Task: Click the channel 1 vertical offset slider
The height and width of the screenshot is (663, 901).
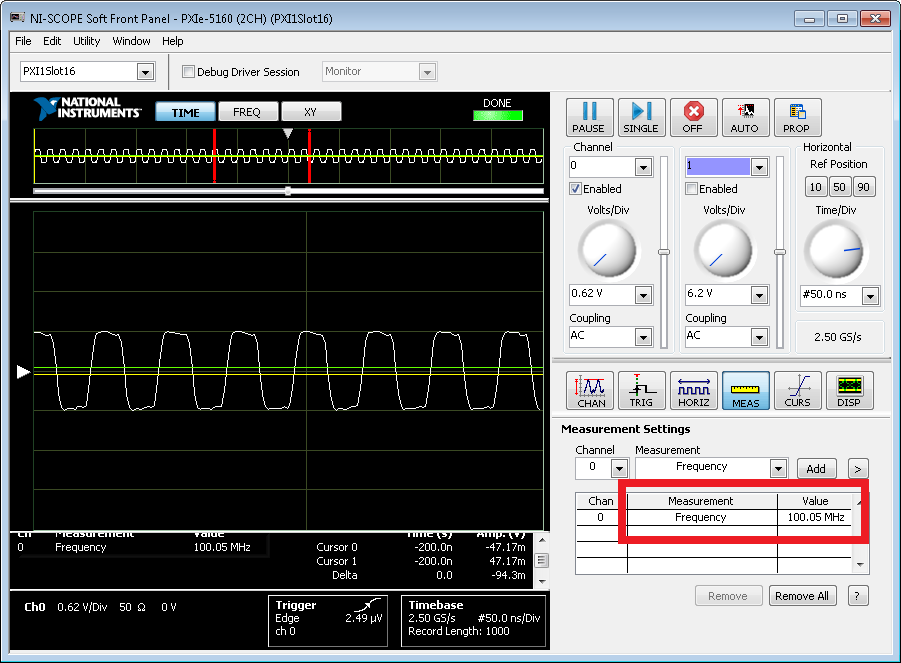Action: click(x=780, y=252)
